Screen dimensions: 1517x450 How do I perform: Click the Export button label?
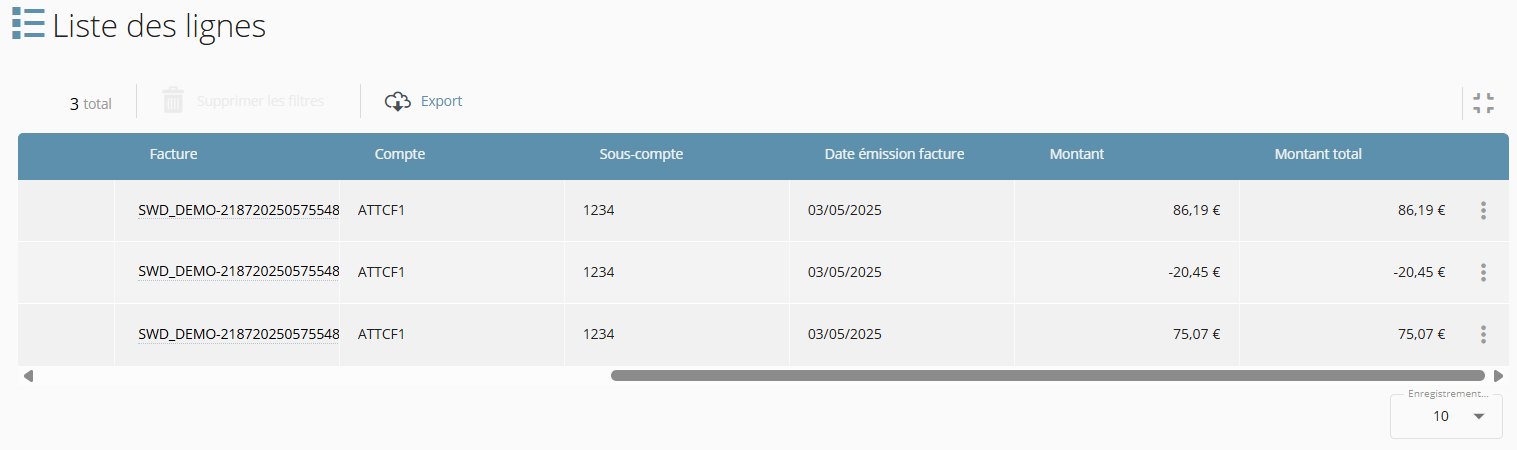[441, 101]
